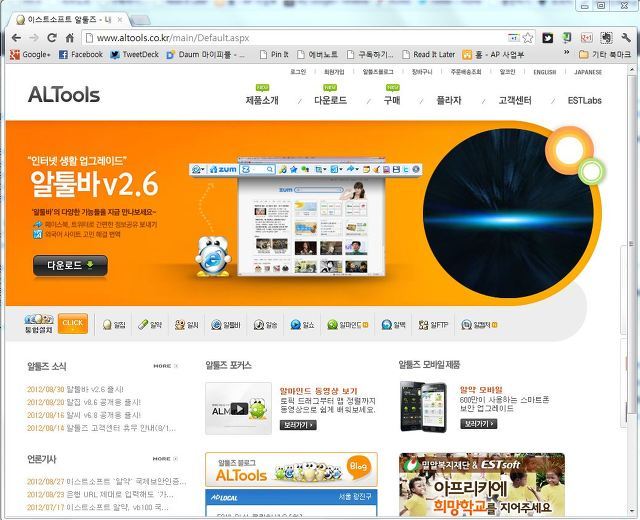The width and height of the screenshot is (640, 520).
Task: Open the green Evernote clipper extension
Action: (567, 38)
